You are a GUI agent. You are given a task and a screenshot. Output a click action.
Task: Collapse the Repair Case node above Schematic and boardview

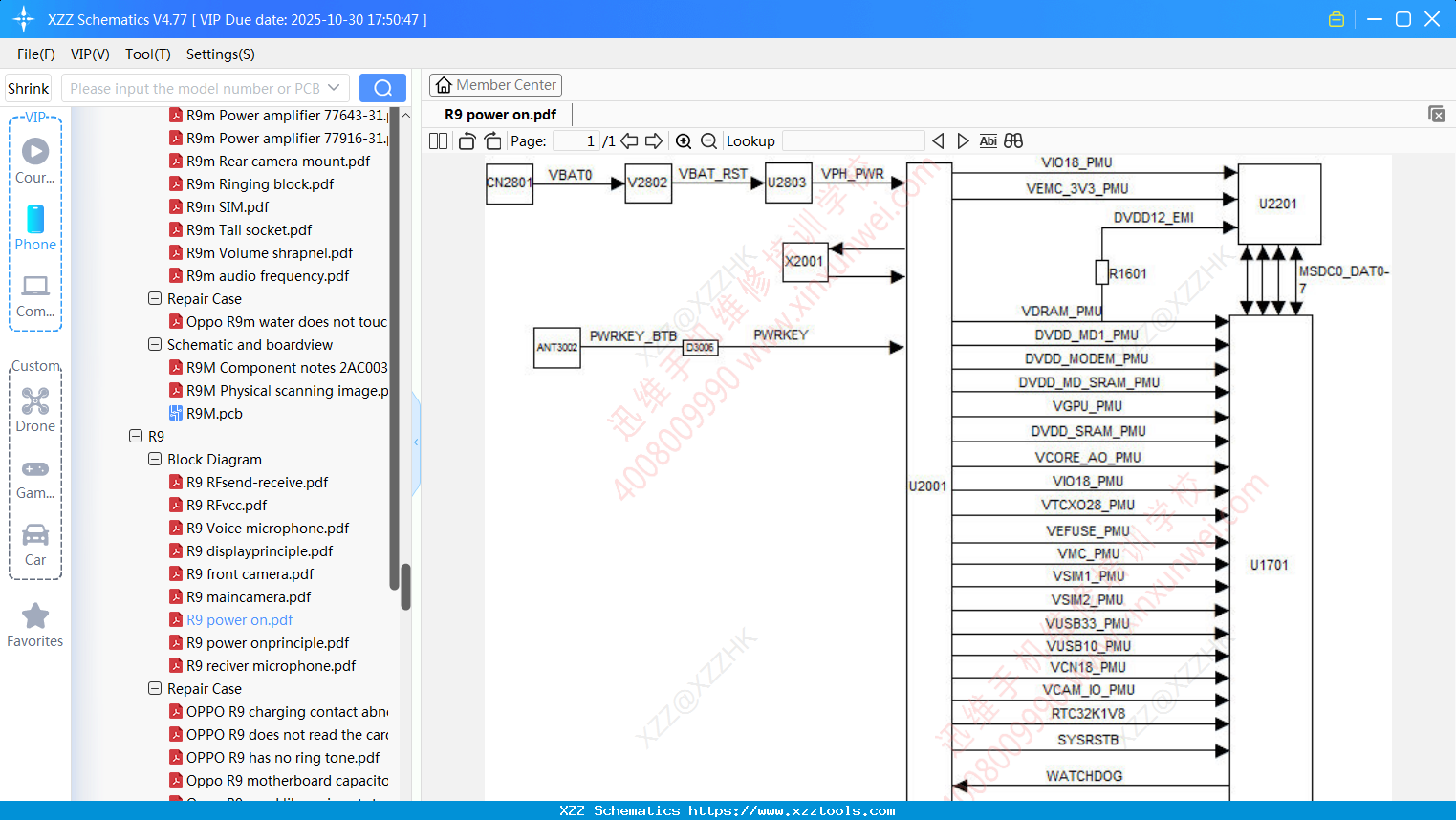(x=155, y=298)
